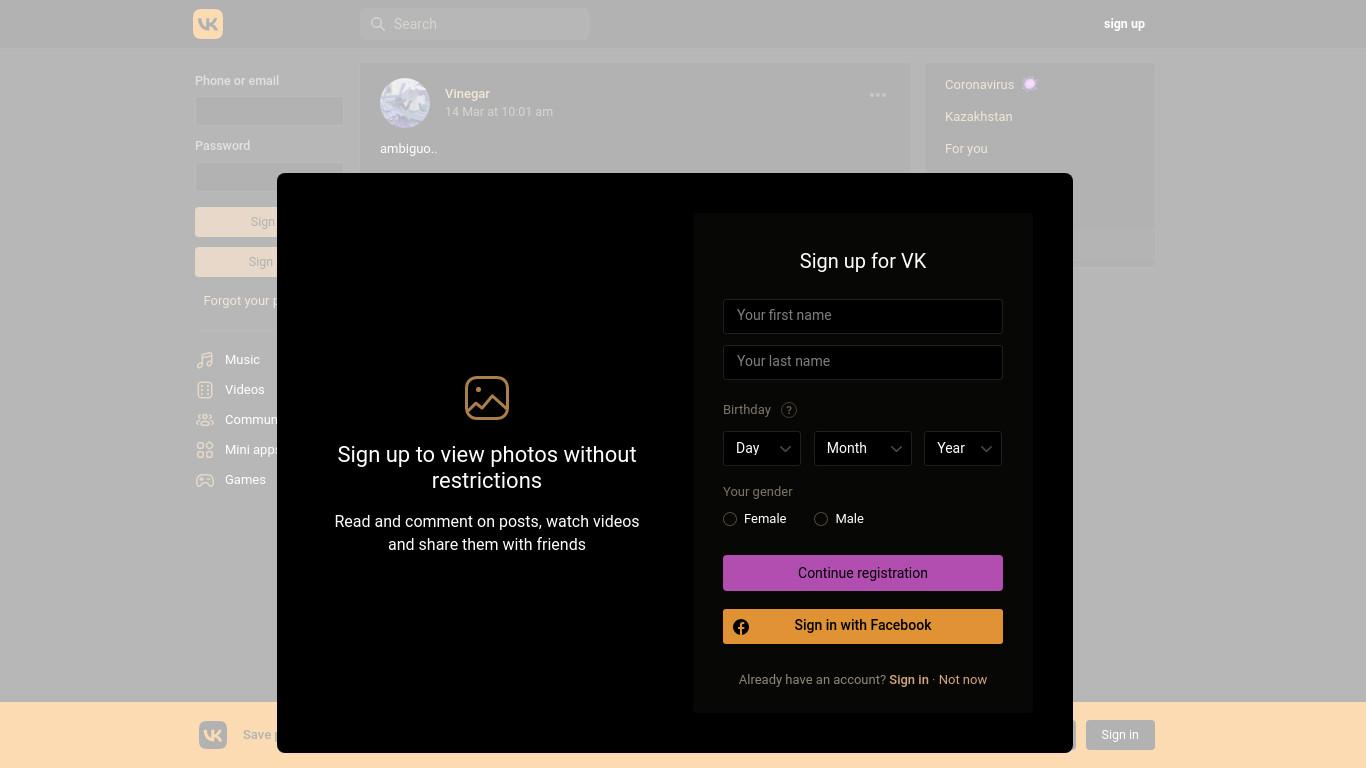Open the Day dropdown
The image size is (1366, 768).
762,448
